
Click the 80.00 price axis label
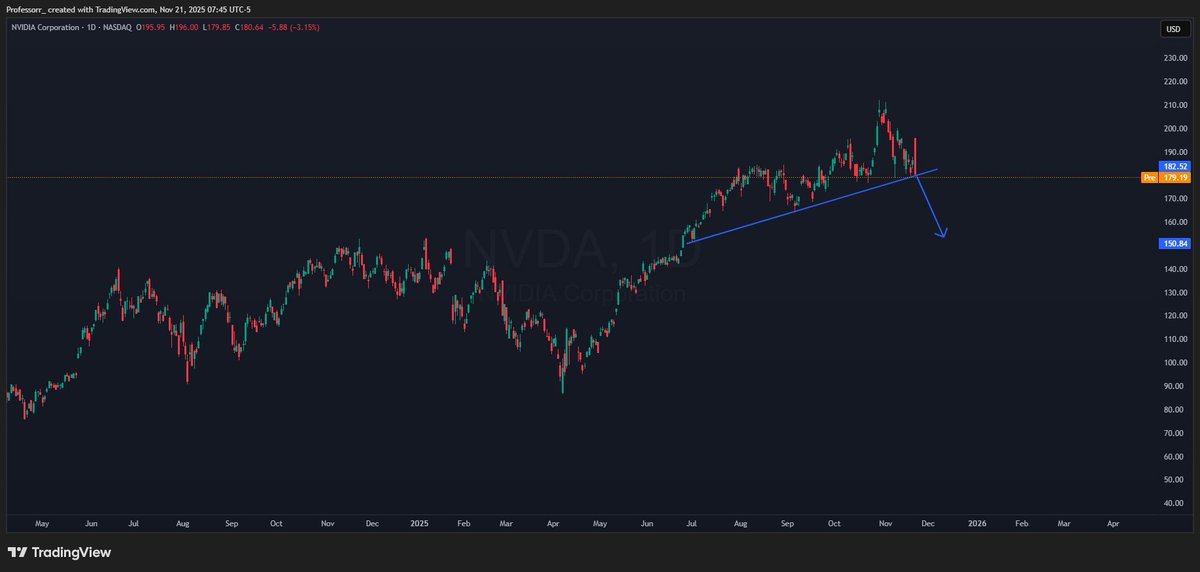(x=1176, y=409)
